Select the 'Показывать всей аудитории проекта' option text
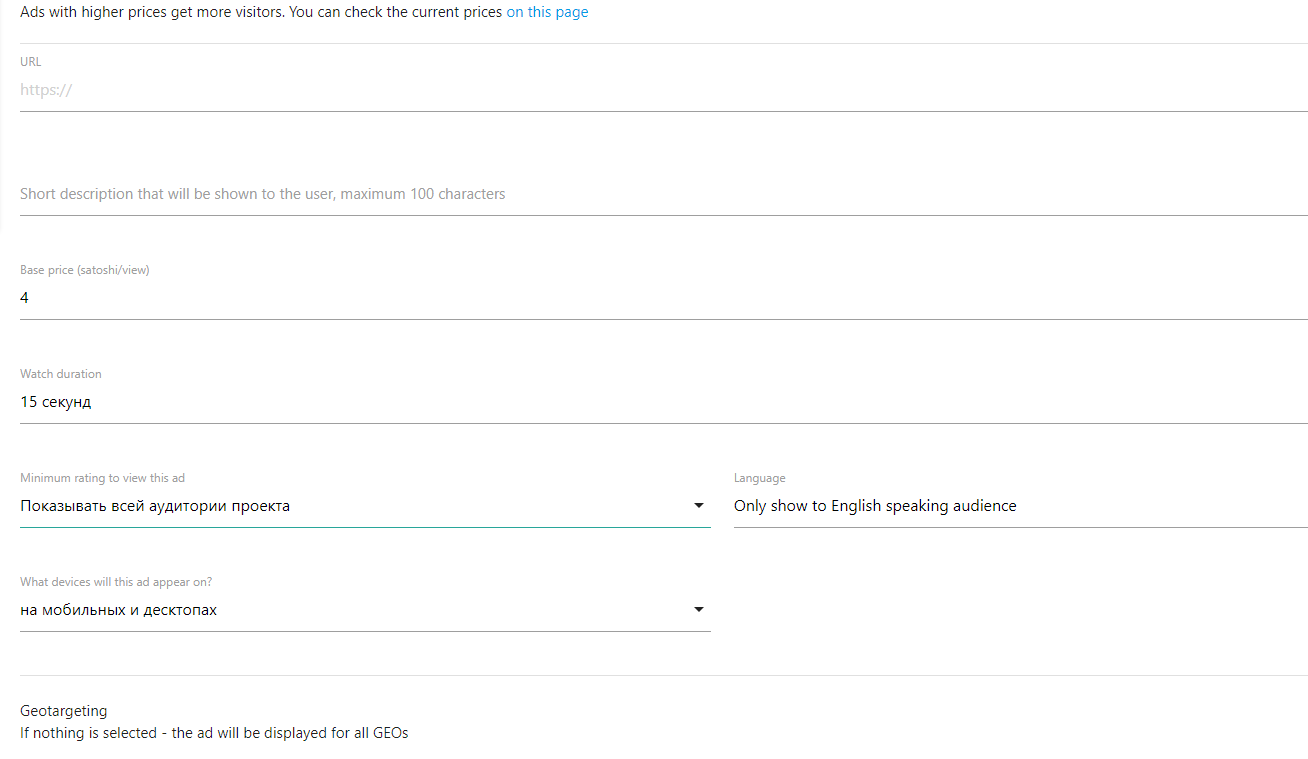The width and height of the screenshot is (1308, 759). click(155, 506)
